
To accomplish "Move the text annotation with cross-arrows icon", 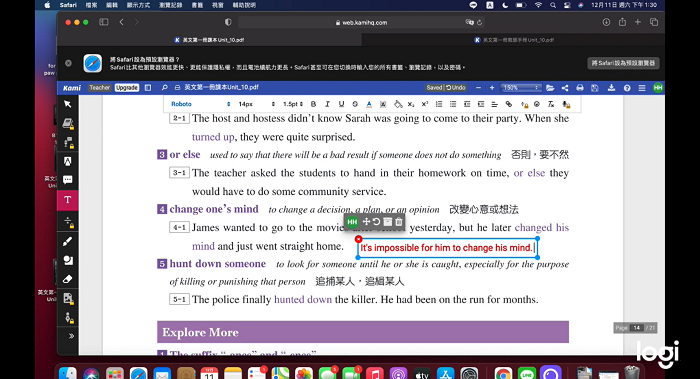I will coord(366,222).
